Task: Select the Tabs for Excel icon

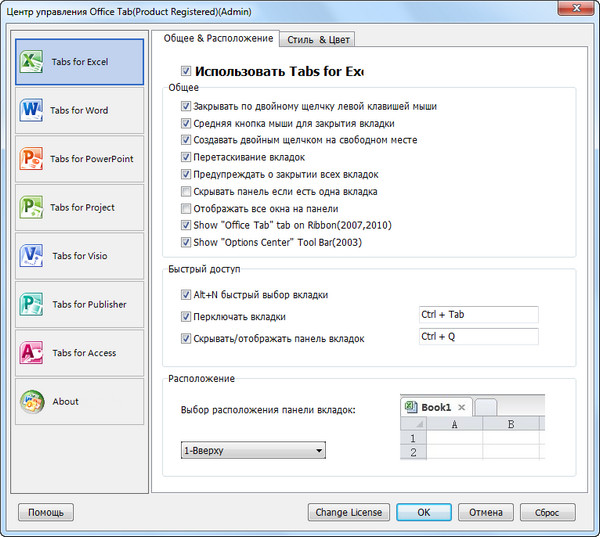Action: coord(32,62)
